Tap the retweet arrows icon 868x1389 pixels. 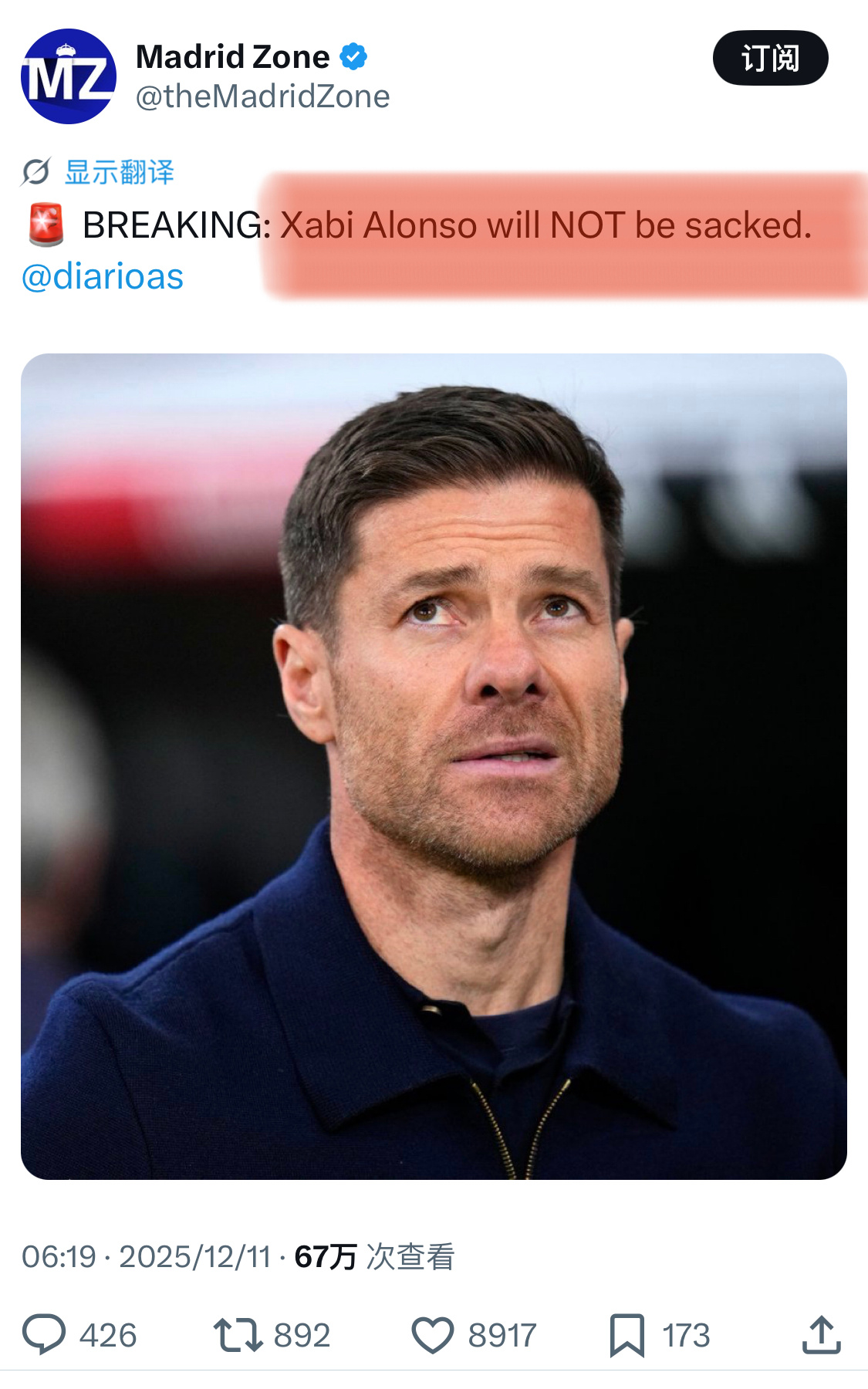[x=238, y=1335]
